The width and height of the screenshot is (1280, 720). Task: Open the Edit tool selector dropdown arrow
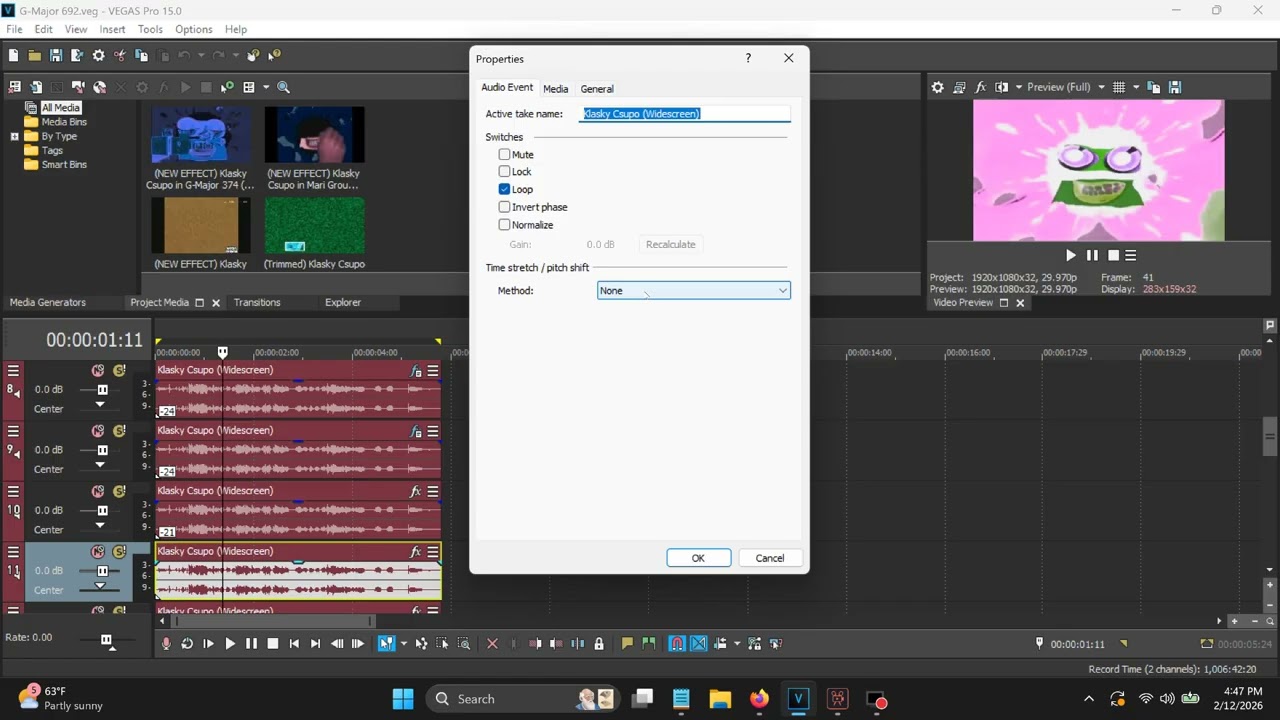point(404,644)
